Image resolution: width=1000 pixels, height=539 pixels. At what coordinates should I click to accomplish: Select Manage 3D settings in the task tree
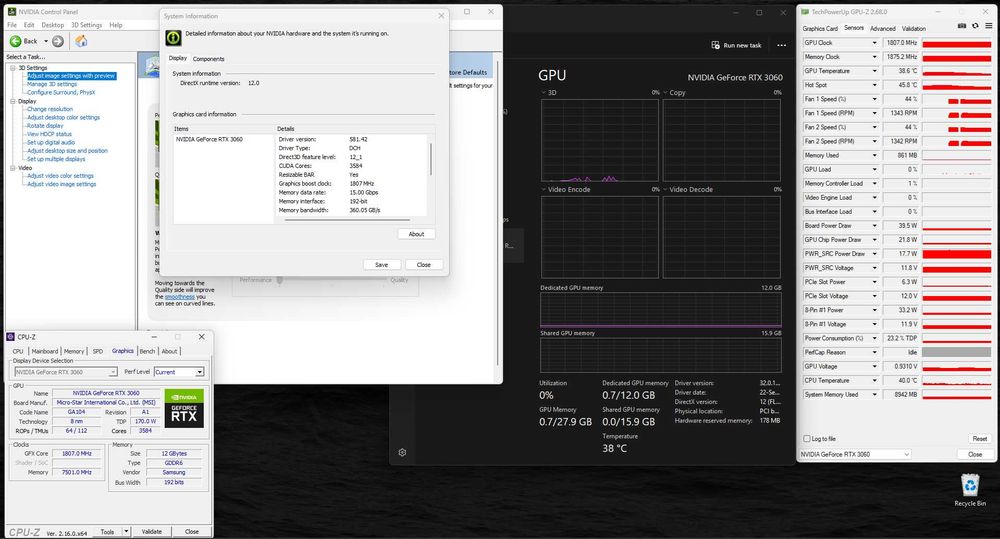click(x=52, y=84)
